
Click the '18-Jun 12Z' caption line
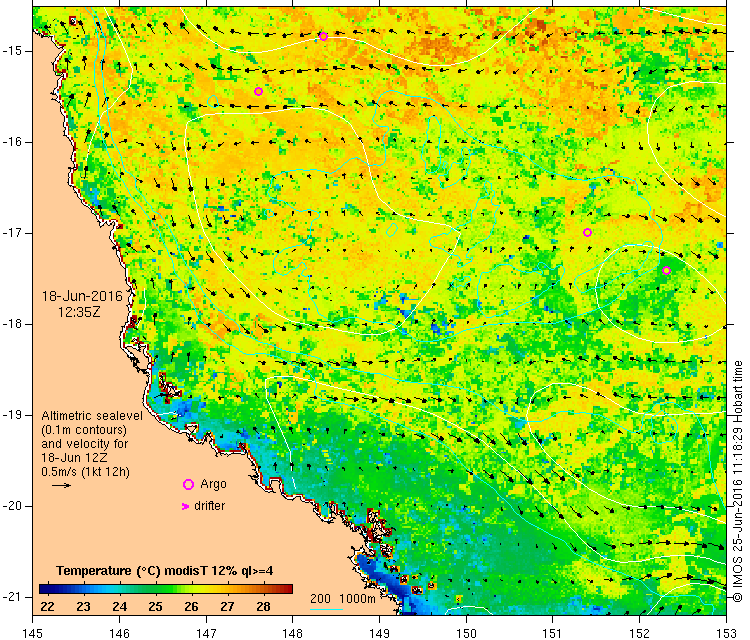click(x=74, y=457)
